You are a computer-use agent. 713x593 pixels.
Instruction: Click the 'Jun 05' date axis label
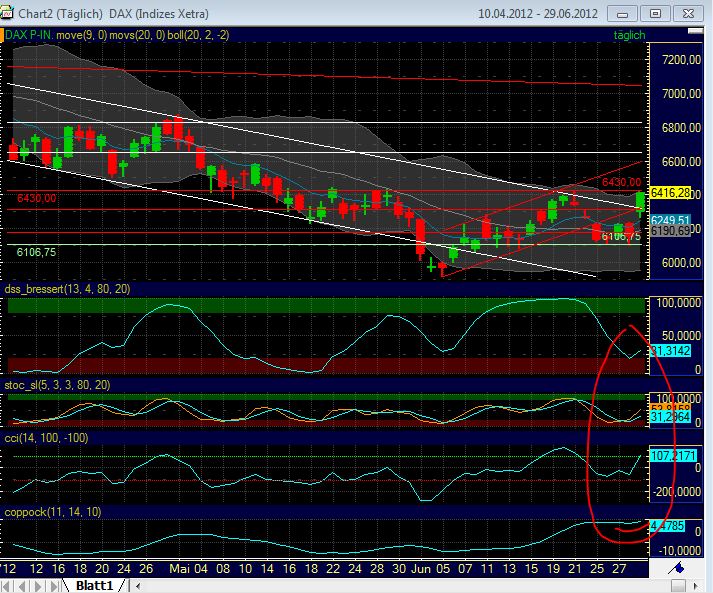(x=431, y=569)
